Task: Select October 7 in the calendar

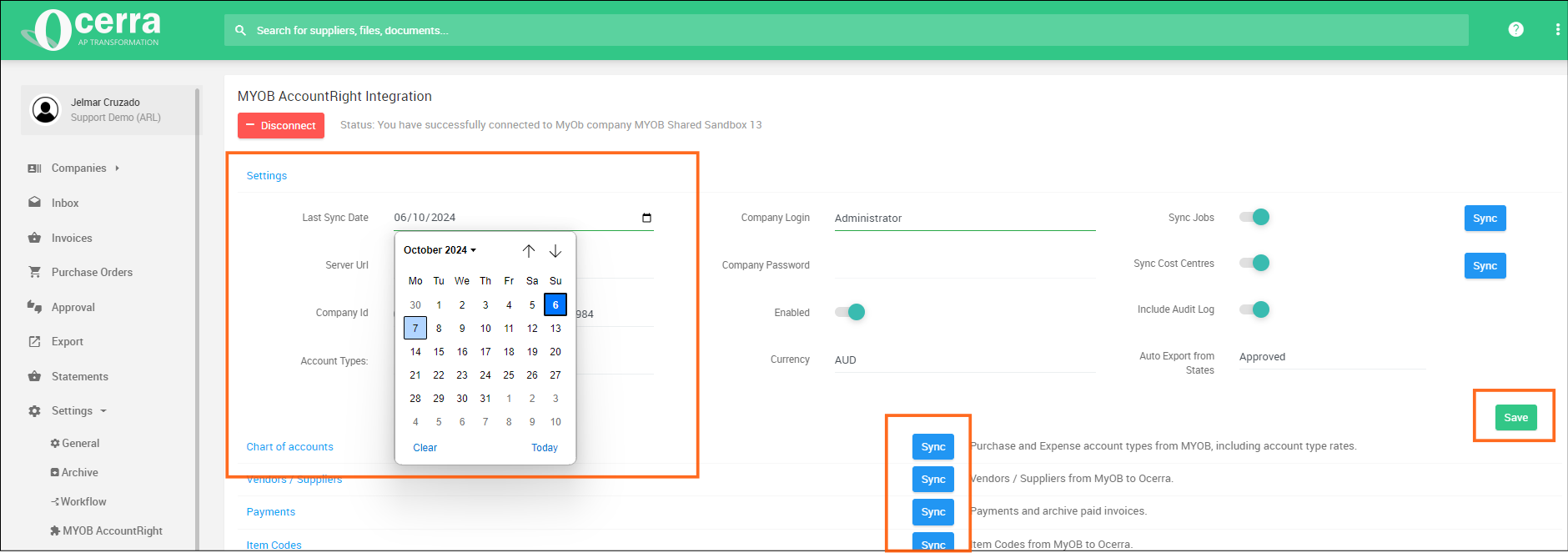Action: (415, 329)
